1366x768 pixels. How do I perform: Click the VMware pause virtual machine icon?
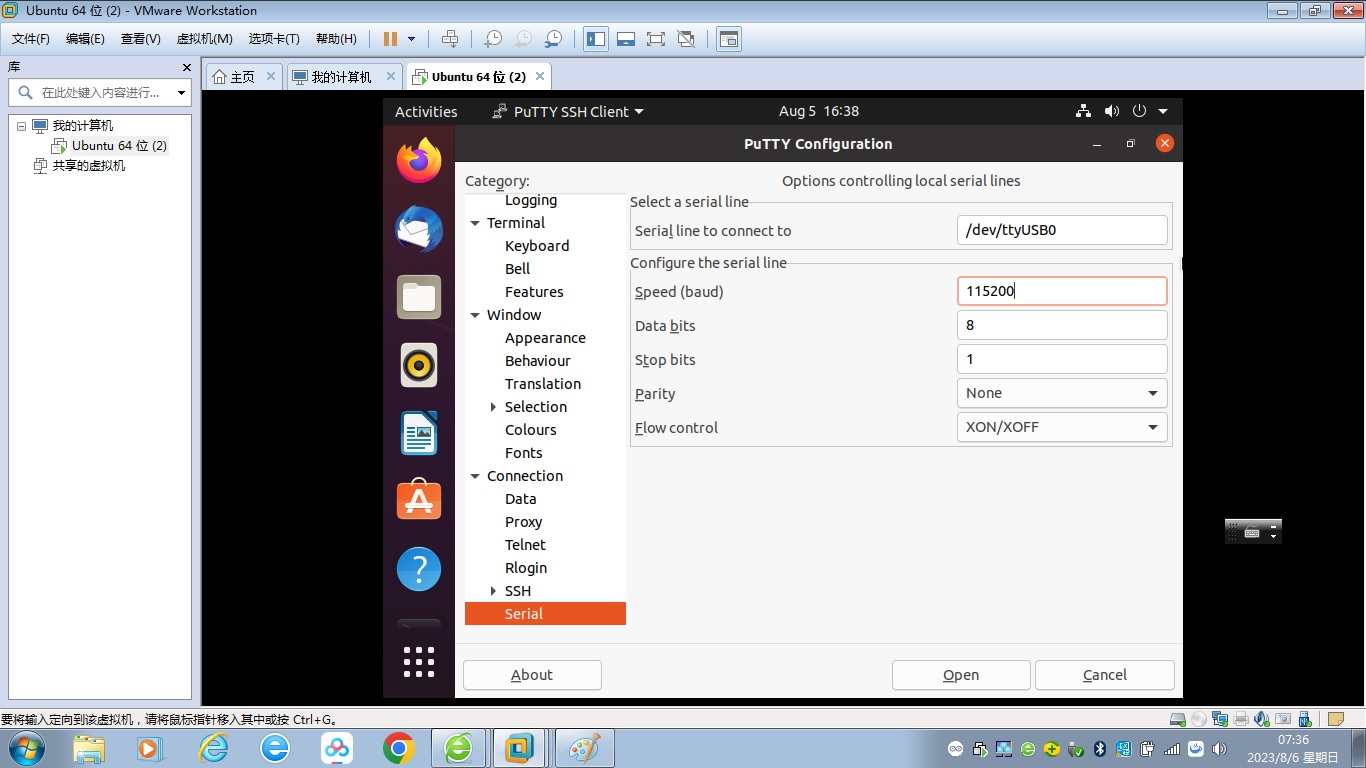[390, 39]
